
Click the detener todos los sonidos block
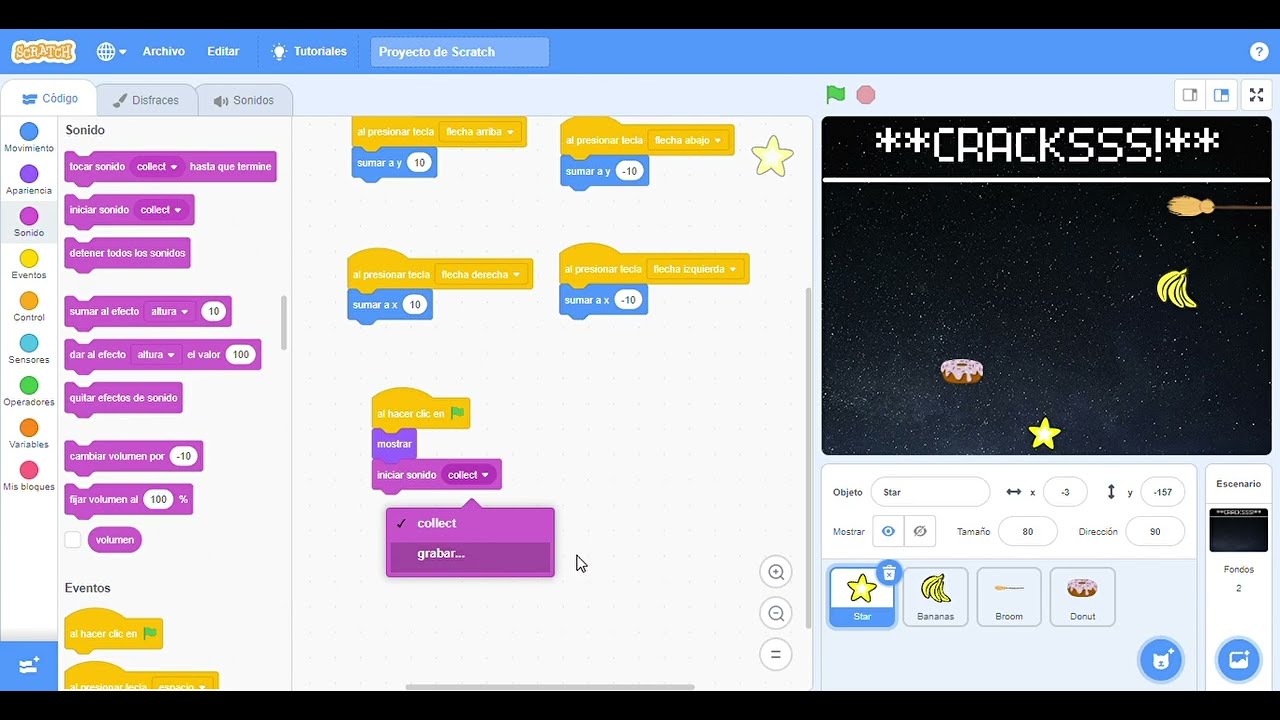[127, 253]
